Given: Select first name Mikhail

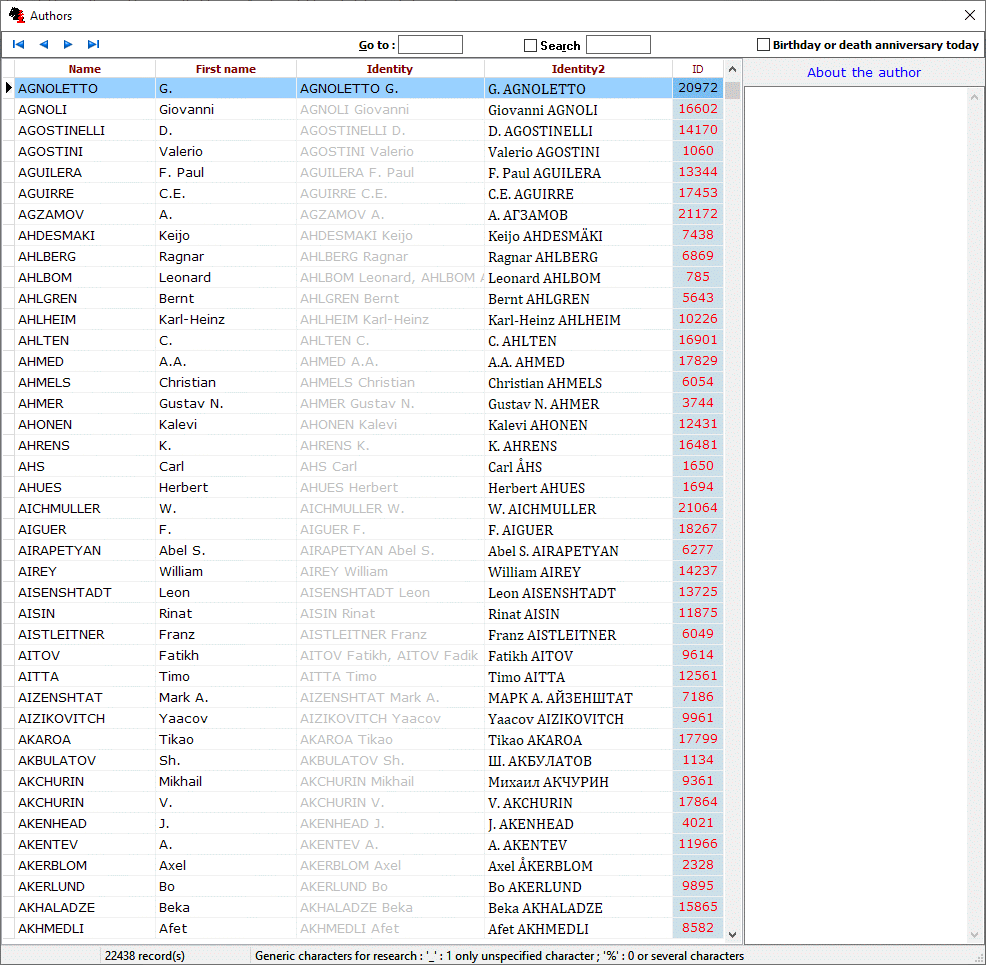Looking at the screenshot, I should click(226, 781).
